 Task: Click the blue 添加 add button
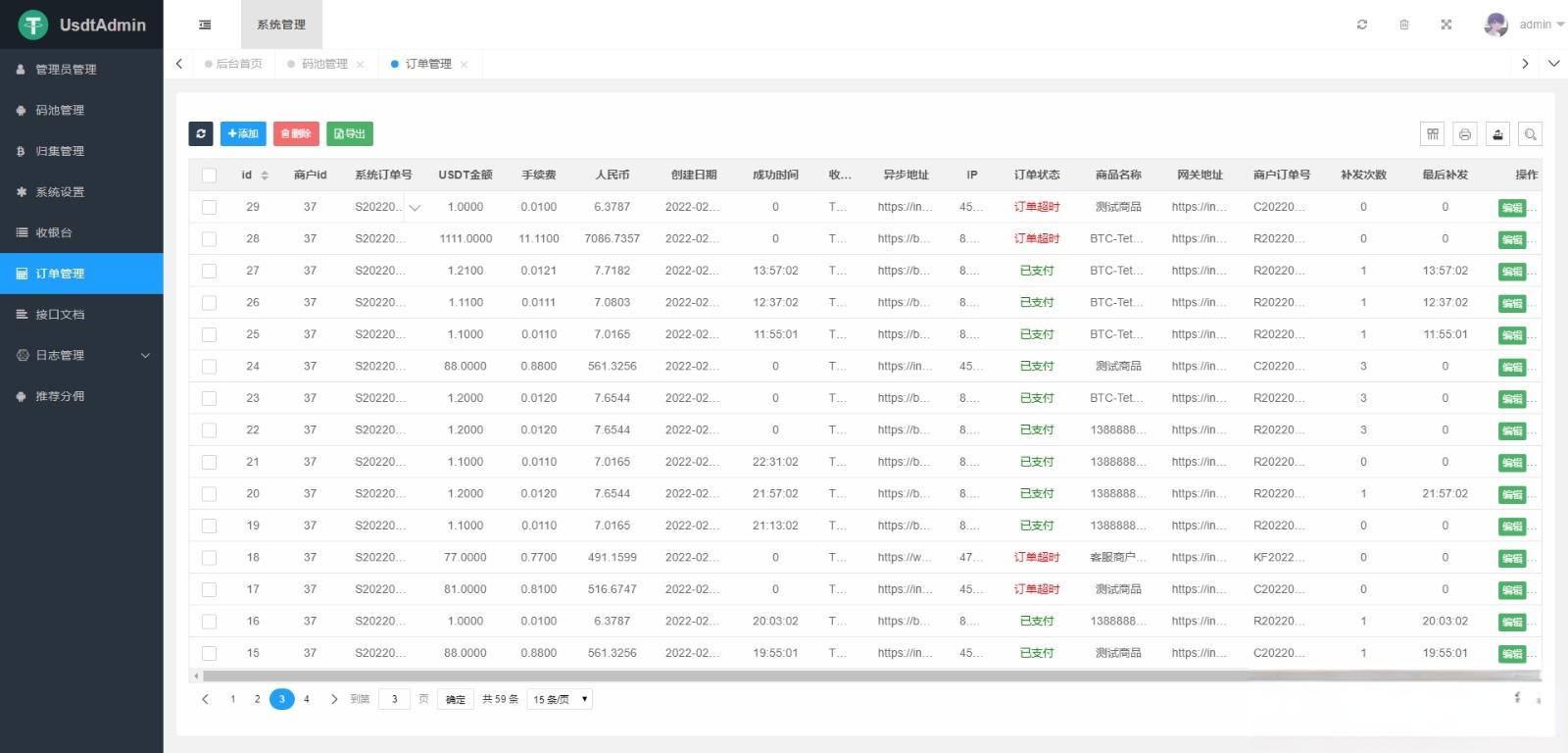coord(243,133)
